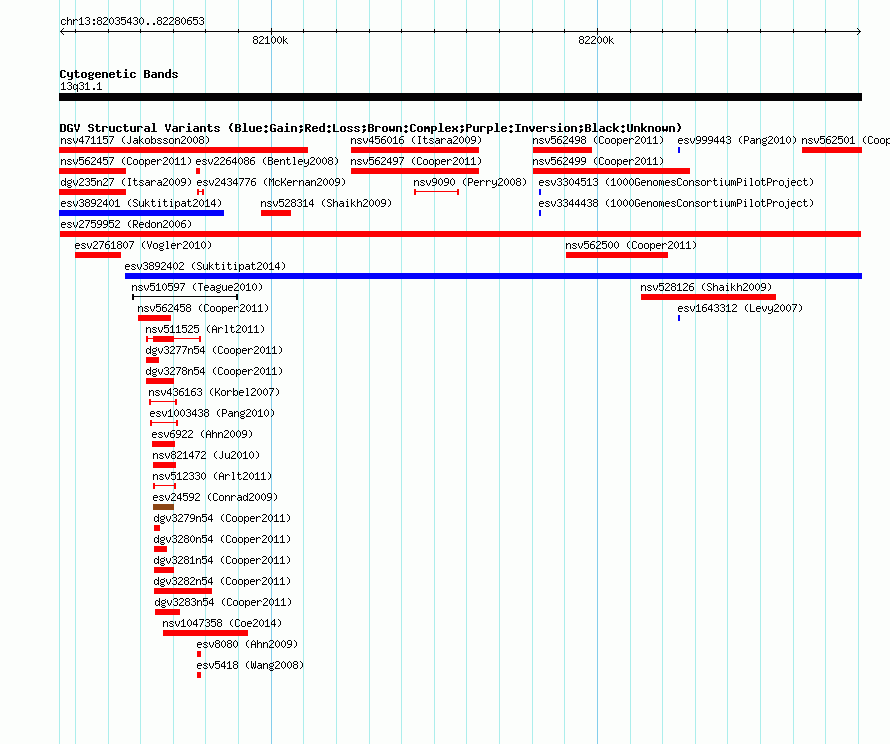Click dgv3279n54 (Cooper2011) label
This screenshot has width=890, height=744.
[x=222, y=518]
